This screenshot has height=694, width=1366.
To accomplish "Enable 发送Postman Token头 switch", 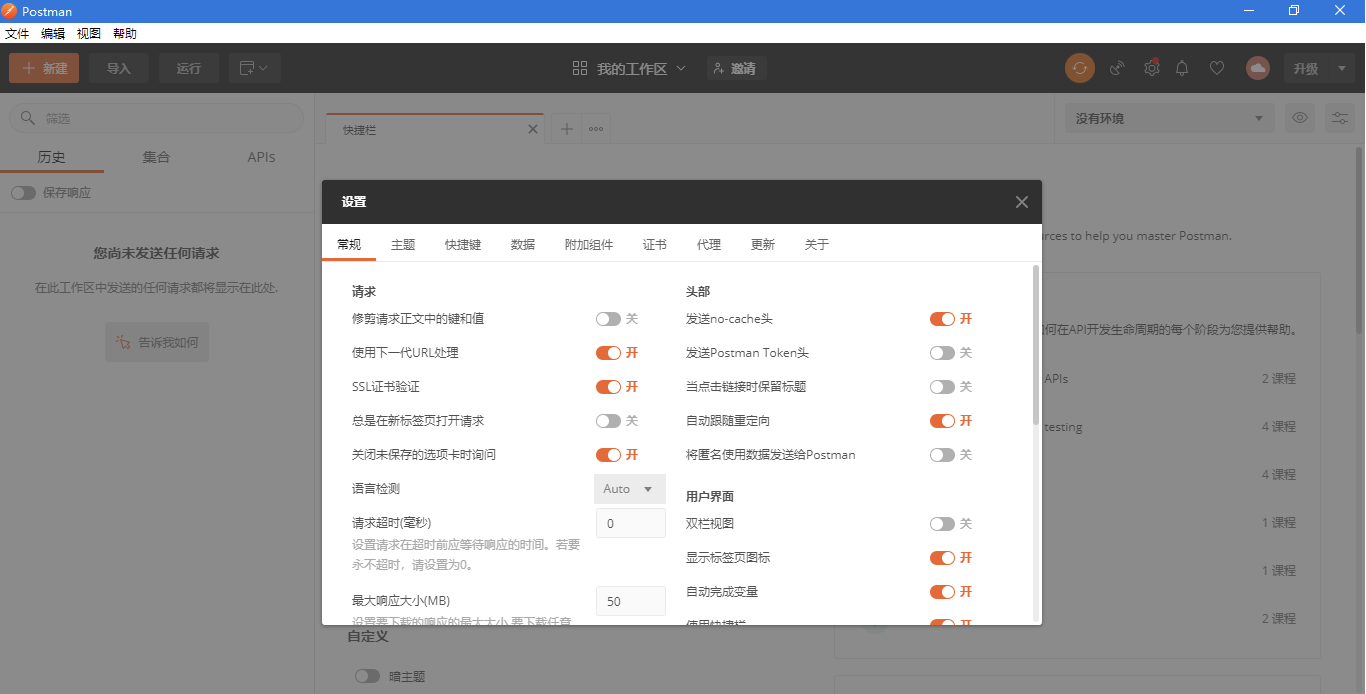I will [x=942, y=353].
